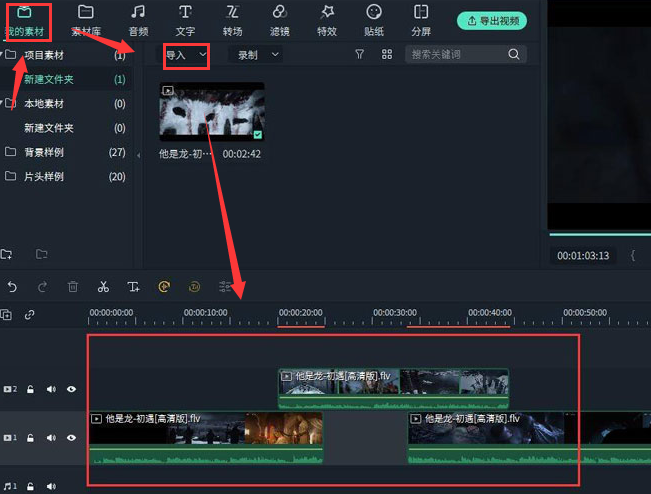Viewport: 651px width, 494px height.
Task: Click the add text (T+) tool
Action: 133,287
